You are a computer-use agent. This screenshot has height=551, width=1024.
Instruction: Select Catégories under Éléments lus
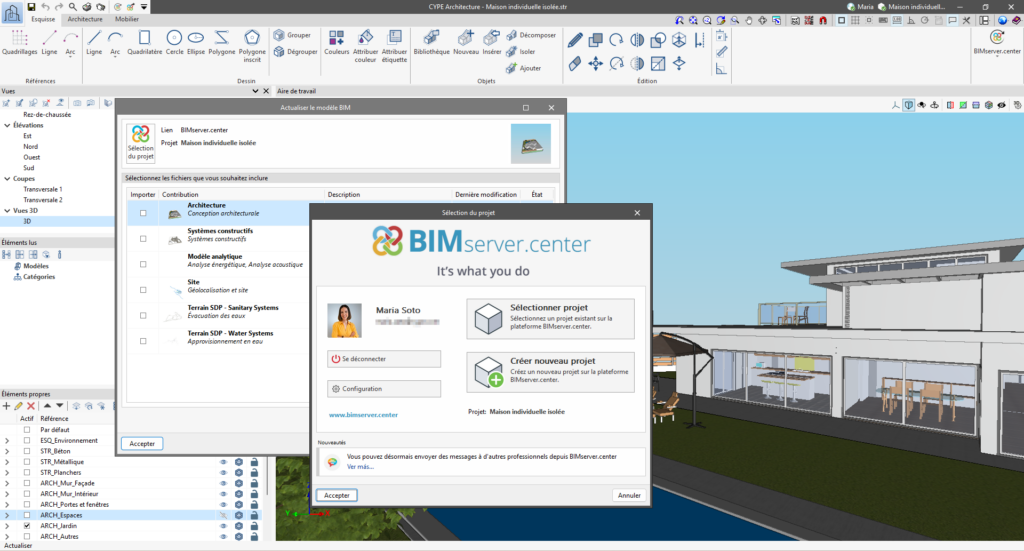pos(39,277)
